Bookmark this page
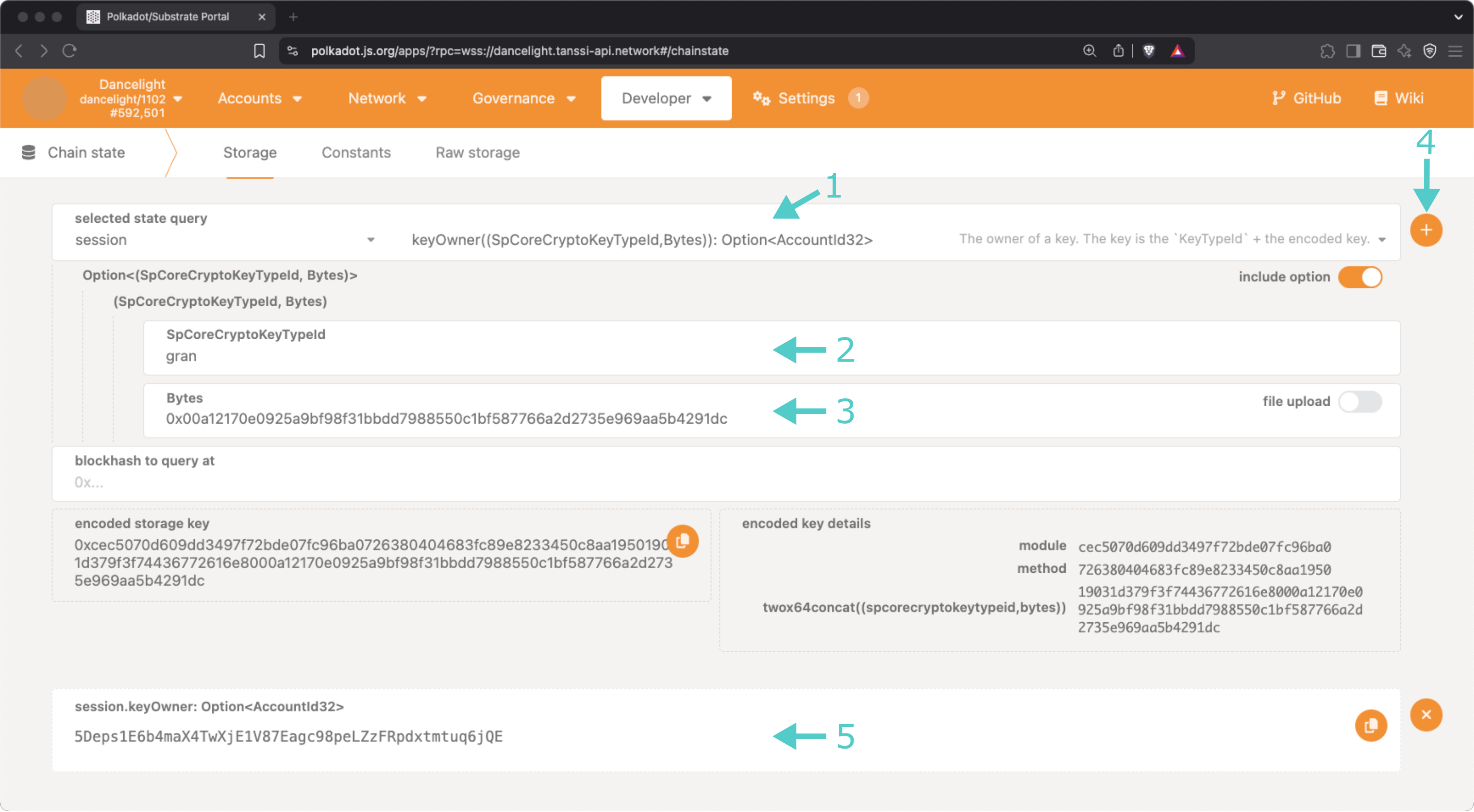The image size is (1474, 812). [259, 51]
